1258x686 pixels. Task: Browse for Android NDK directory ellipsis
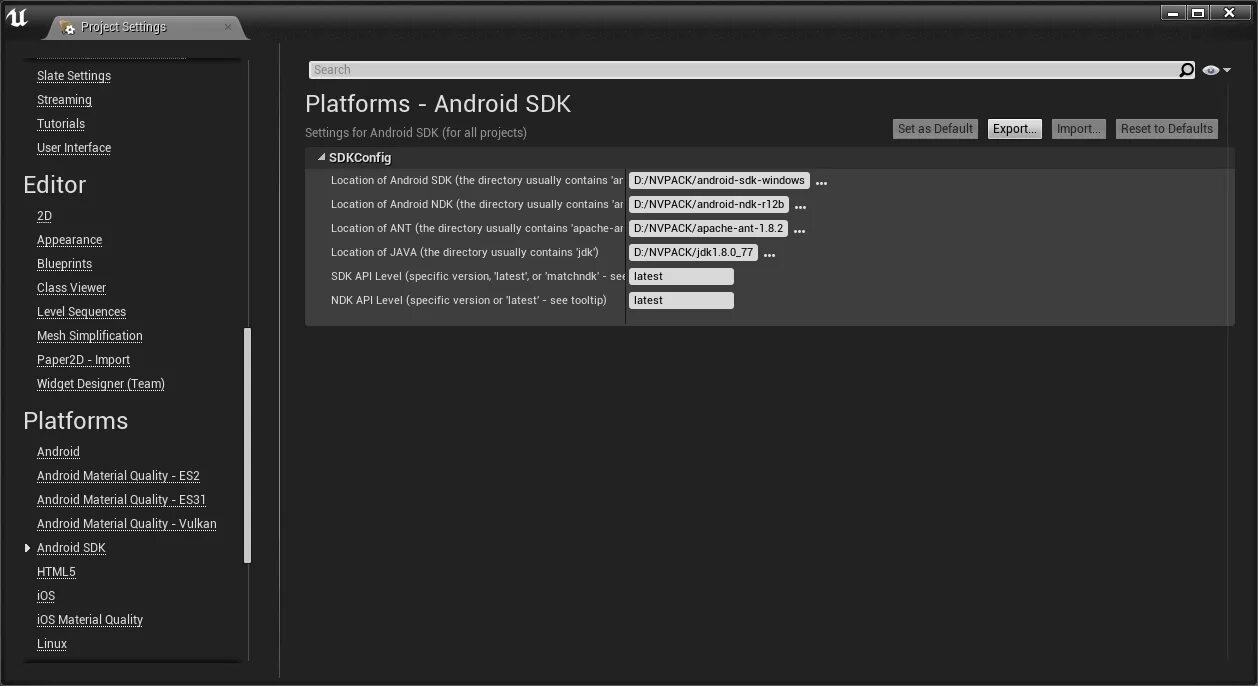tap(800, 206)
